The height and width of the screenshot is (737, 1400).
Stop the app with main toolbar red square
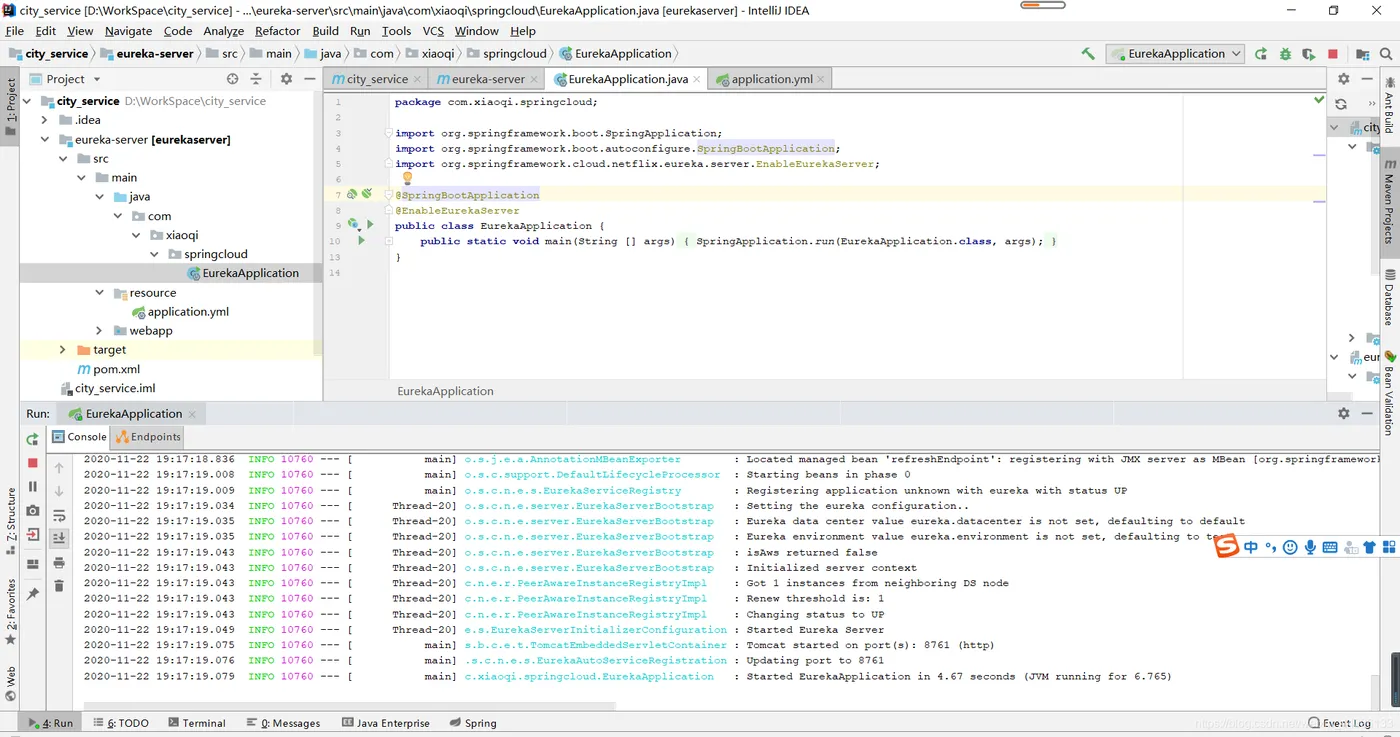click(1333, 54)
